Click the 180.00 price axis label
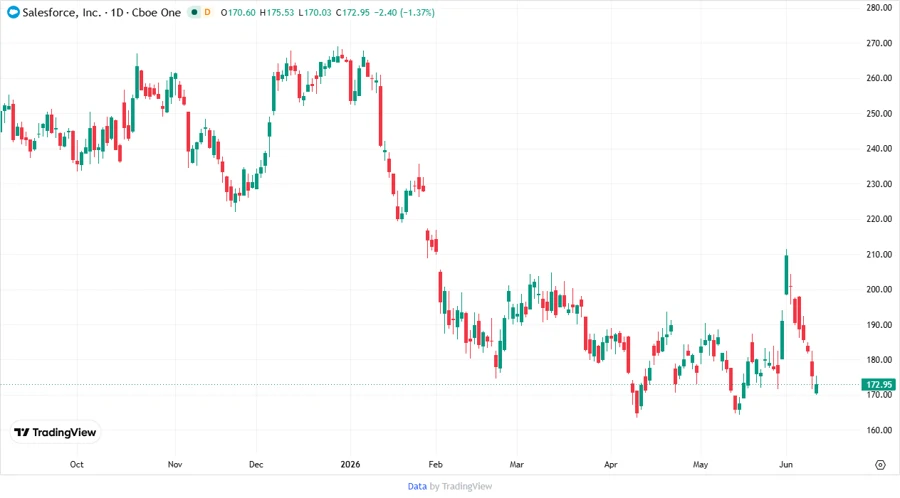This screenshot has height=498, width=900. click(879, 360)
